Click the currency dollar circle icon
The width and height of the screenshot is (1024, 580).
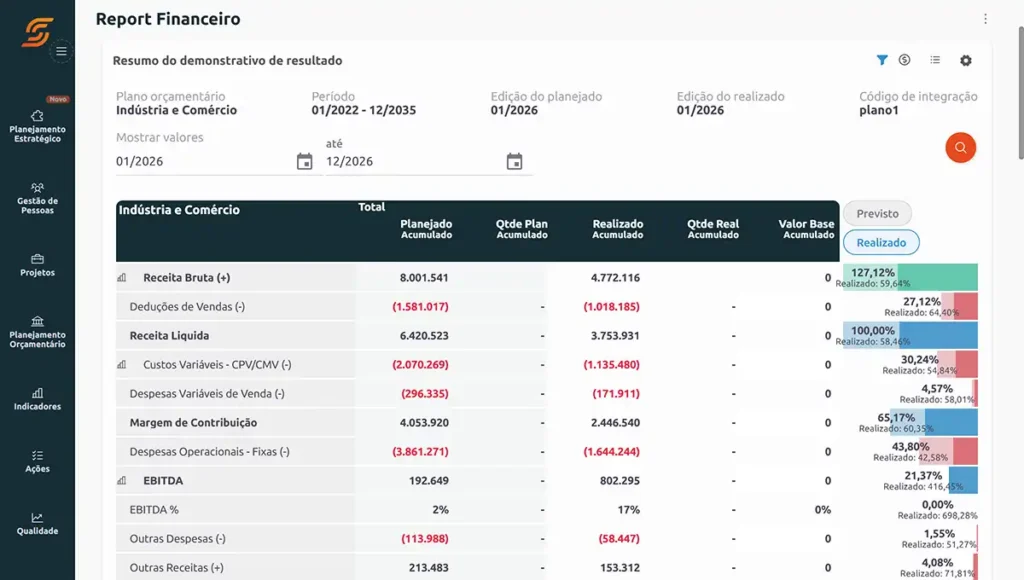point(904,60)
